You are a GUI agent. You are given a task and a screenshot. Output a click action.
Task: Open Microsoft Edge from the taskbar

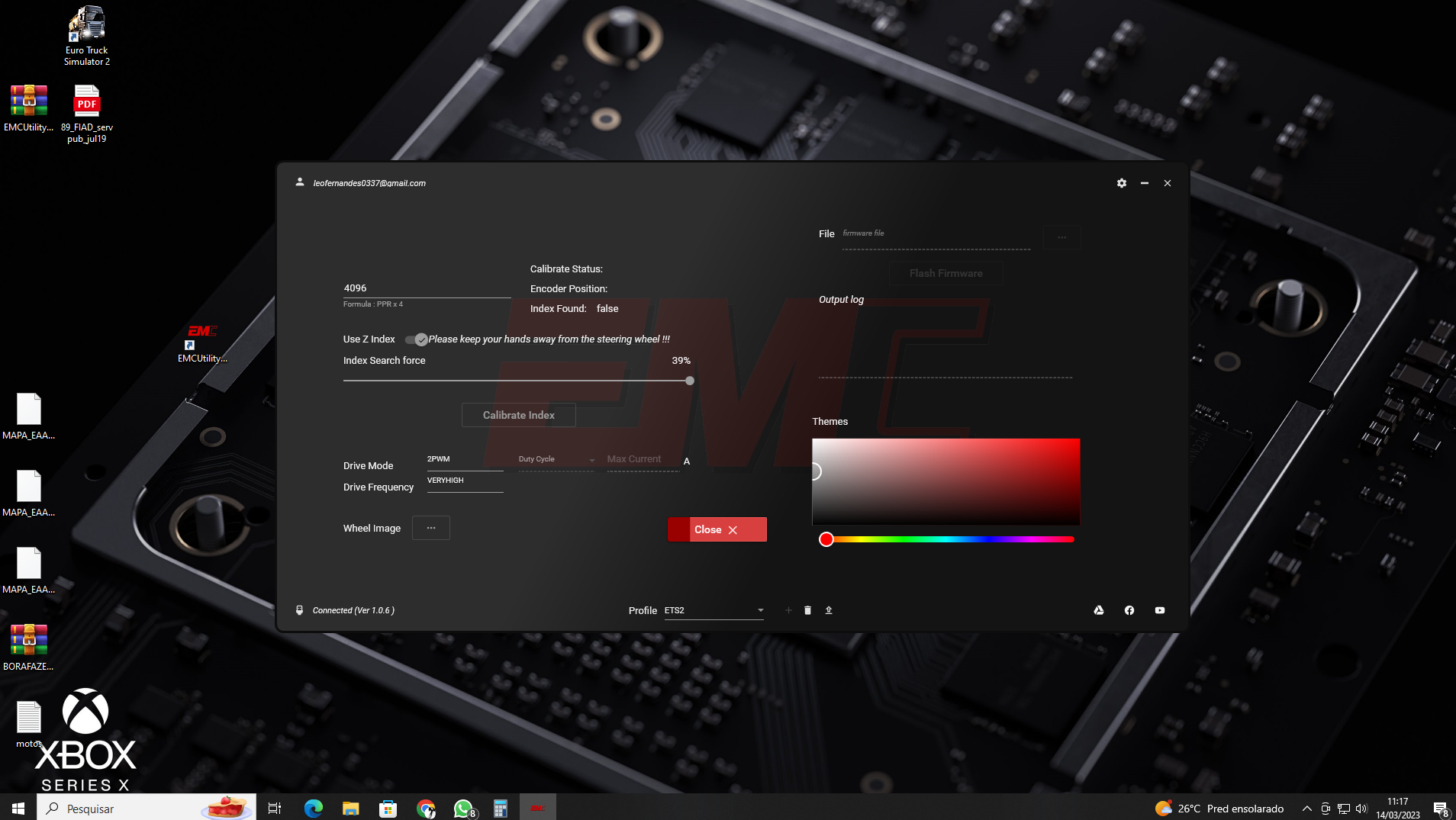coord(313,808)
